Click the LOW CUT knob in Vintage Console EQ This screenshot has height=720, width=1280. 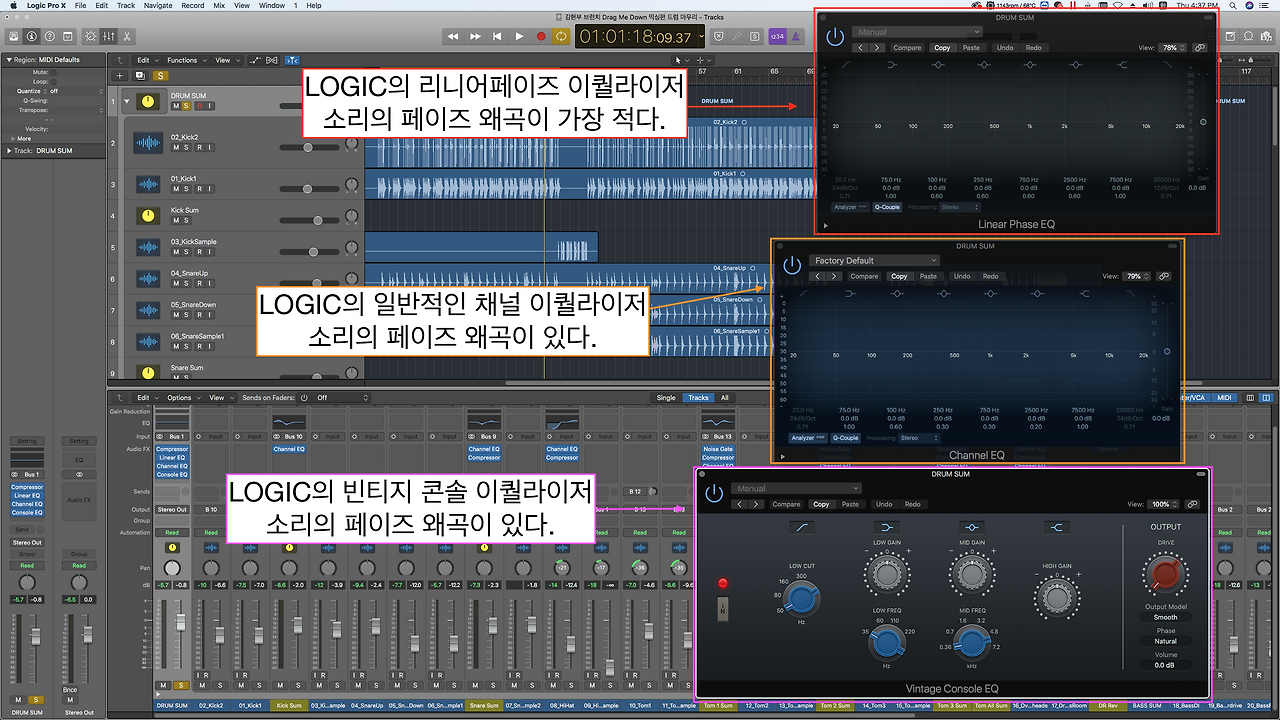click(x=801, y=599)
